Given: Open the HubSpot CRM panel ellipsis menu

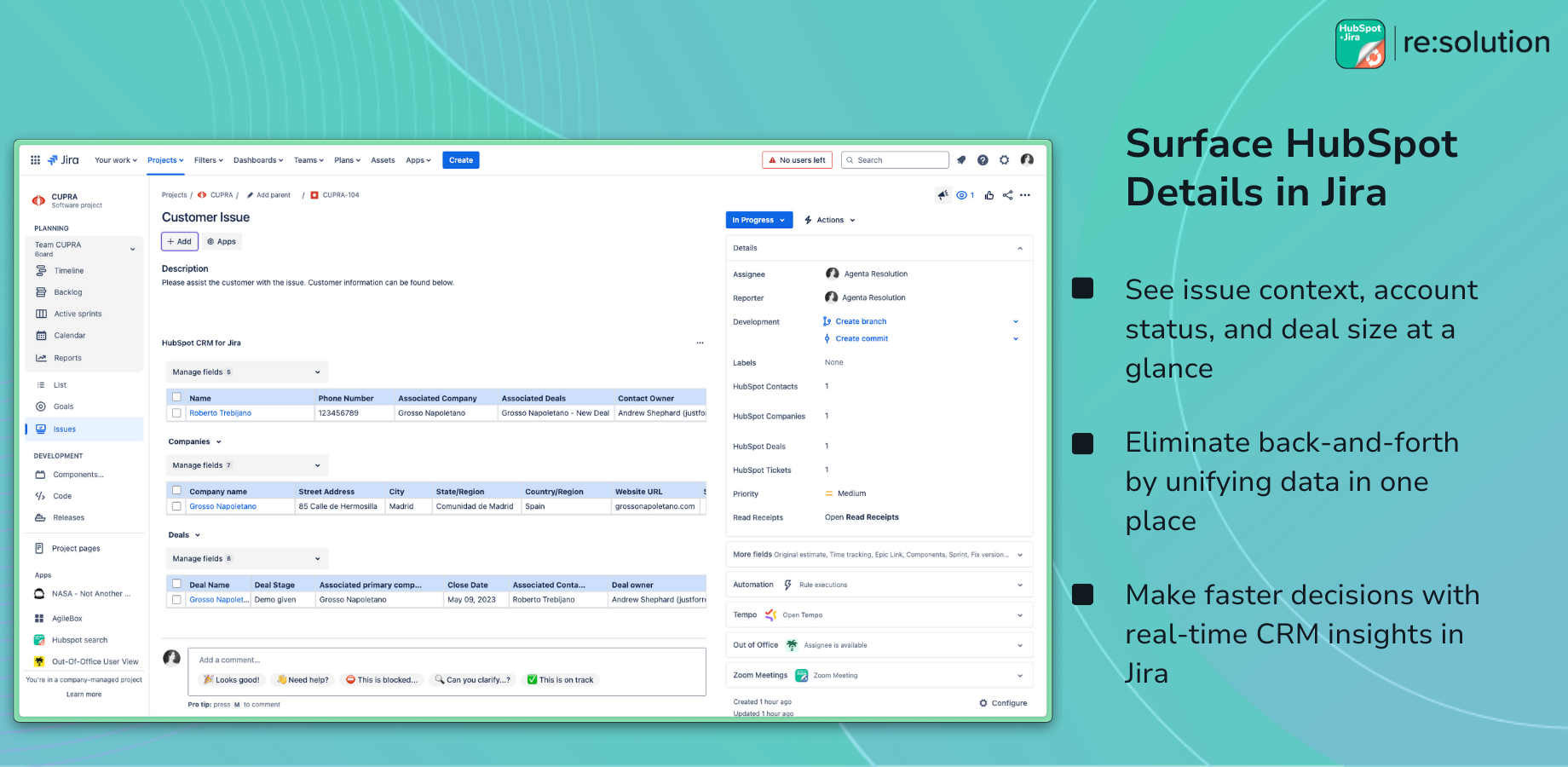Looking at the screenshot, I should pos(700,343).
